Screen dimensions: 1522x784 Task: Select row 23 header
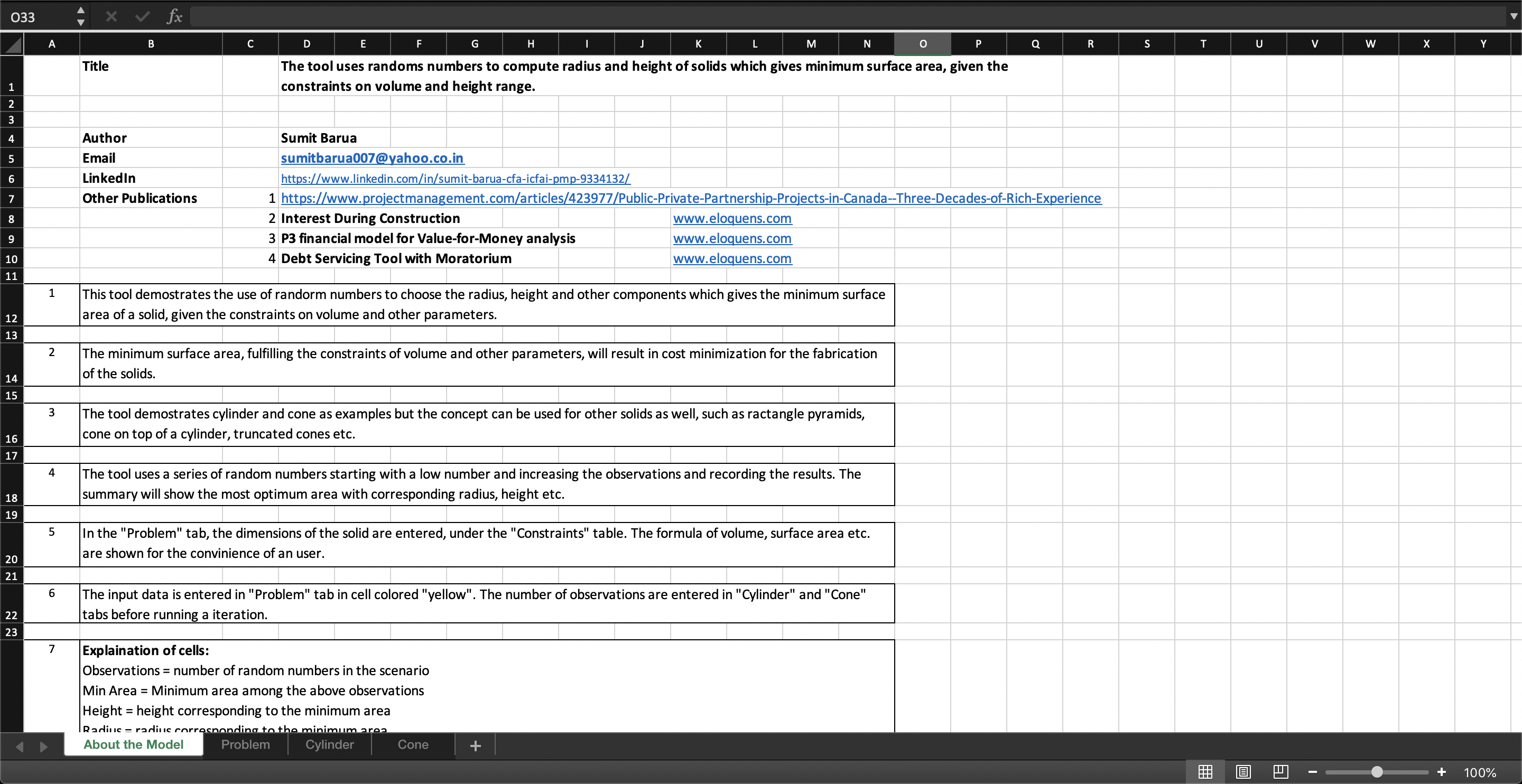[x=11, y=631]
